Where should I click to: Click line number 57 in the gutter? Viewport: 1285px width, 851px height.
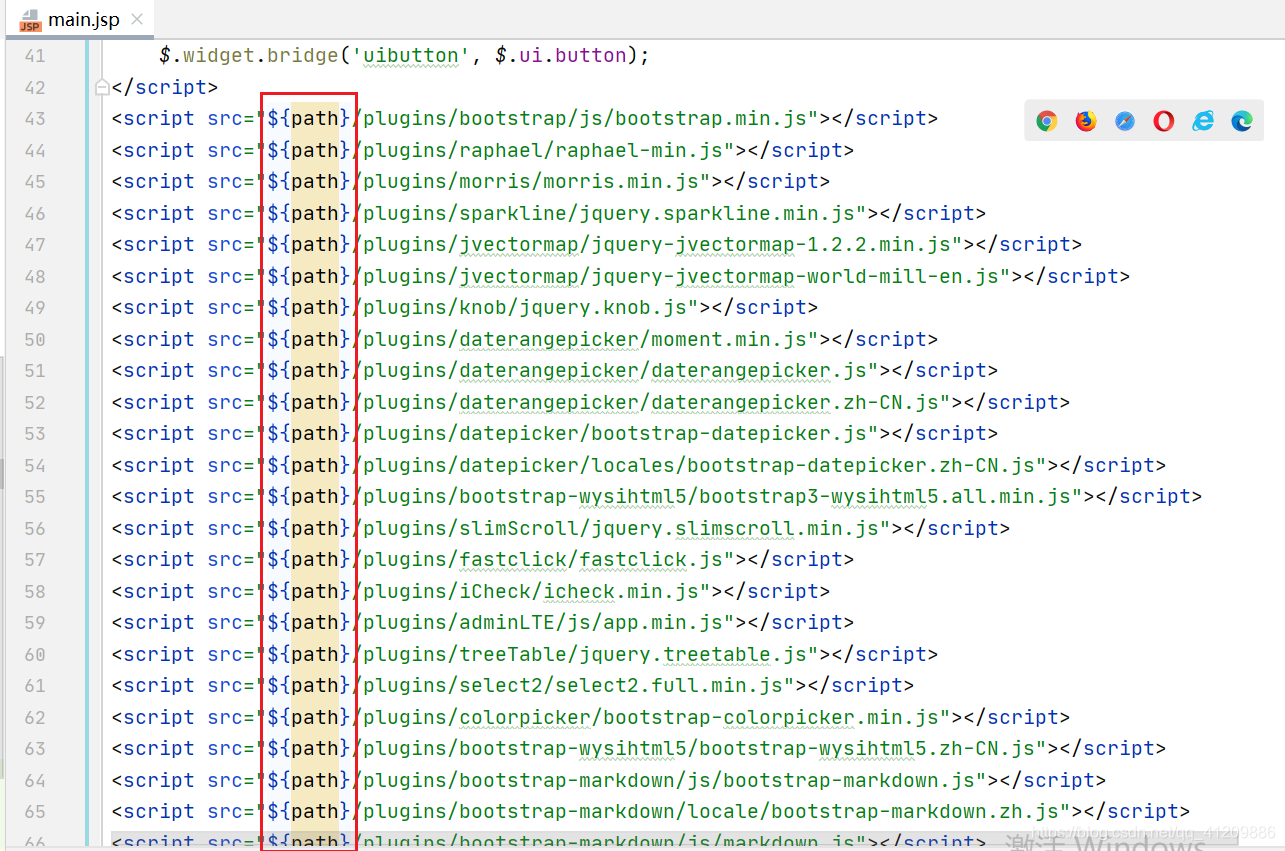34,560
